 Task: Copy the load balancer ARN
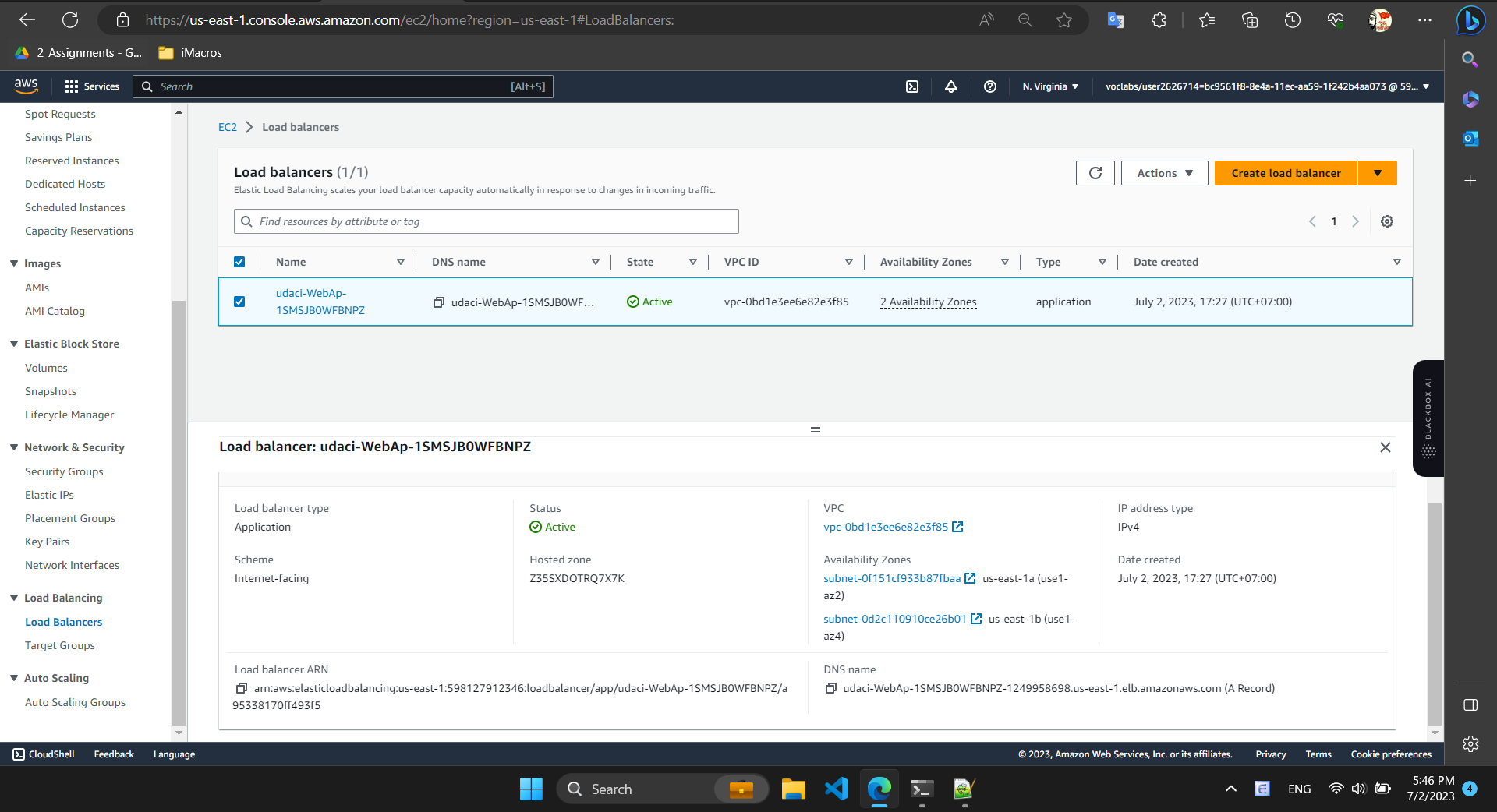click(x=241, y=688)
